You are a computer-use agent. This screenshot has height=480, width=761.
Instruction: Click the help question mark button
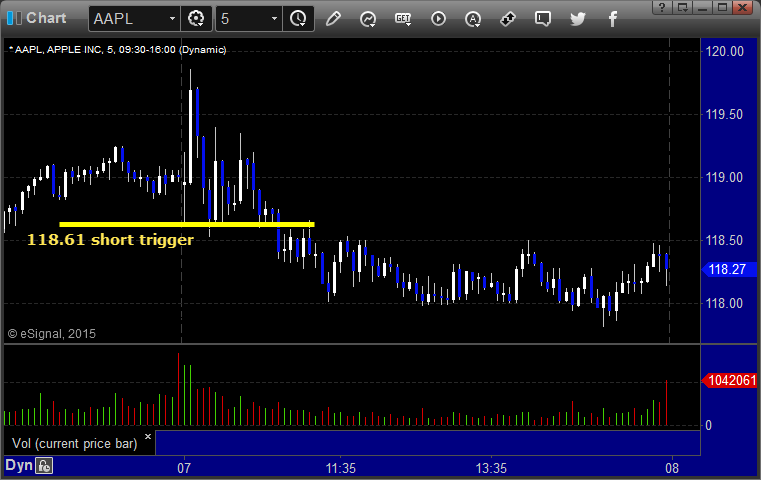[x=662, y=7]
